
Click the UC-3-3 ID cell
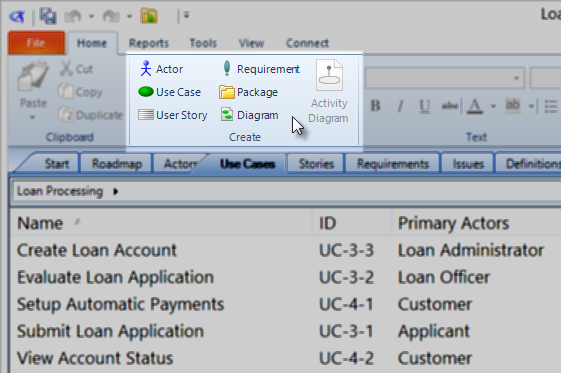346,250
